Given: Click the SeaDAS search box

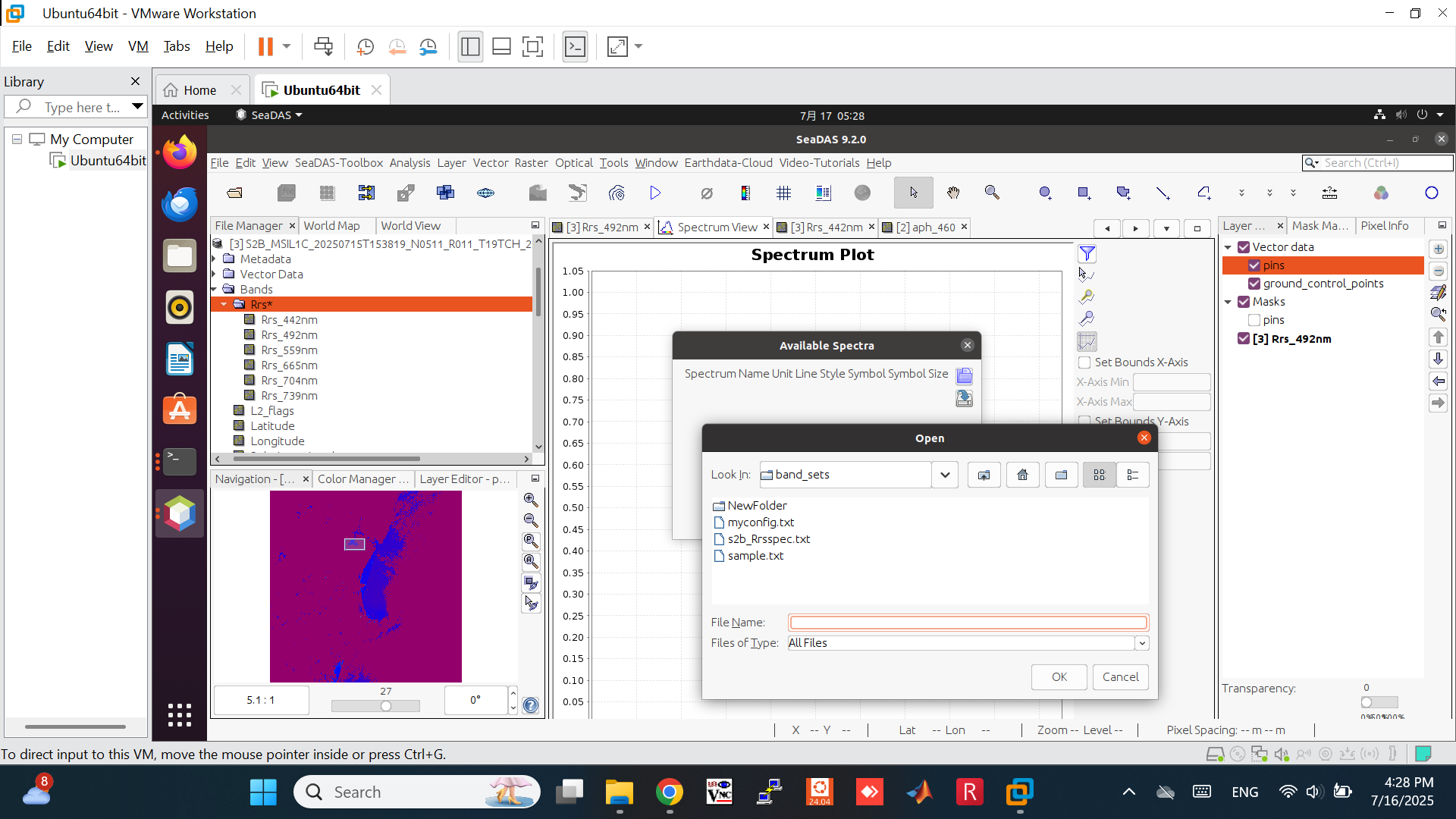Looking at the screenshot, I should (1377, 163).
